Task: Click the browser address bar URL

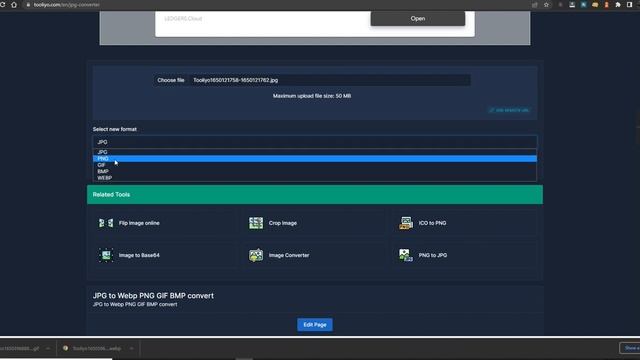Action: click(x=67, y=5)
